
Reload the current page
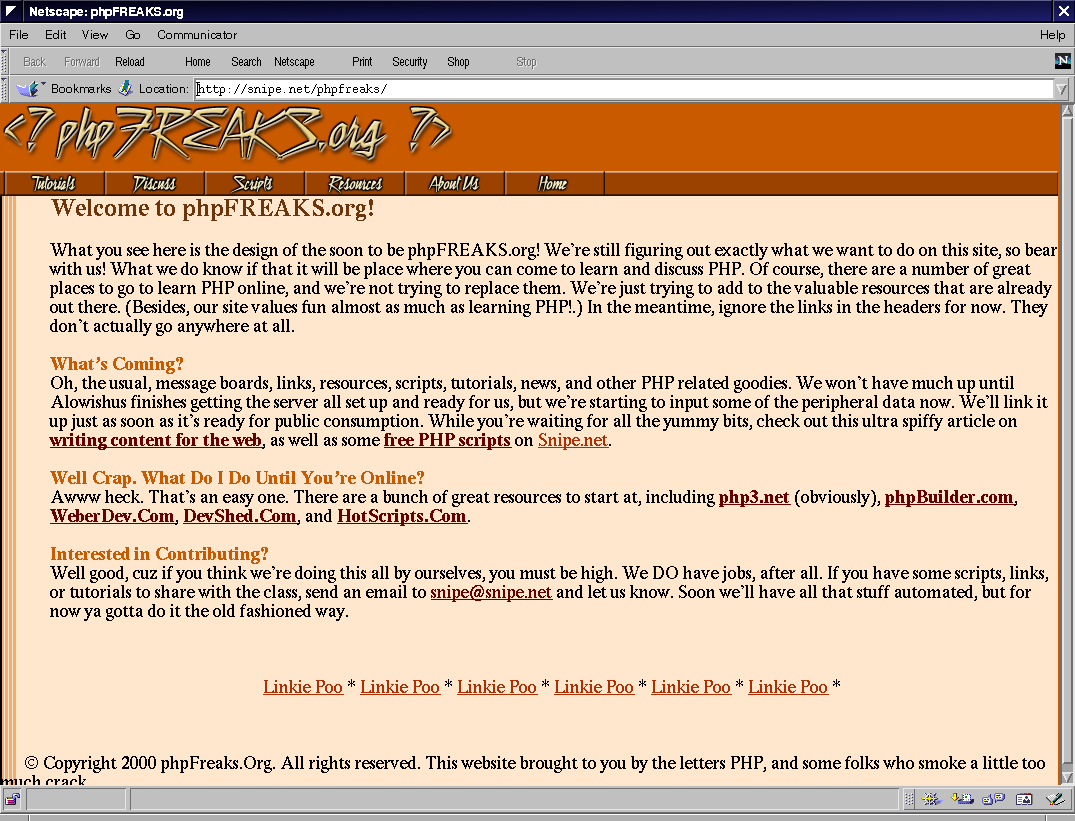(x=130, y=62)
